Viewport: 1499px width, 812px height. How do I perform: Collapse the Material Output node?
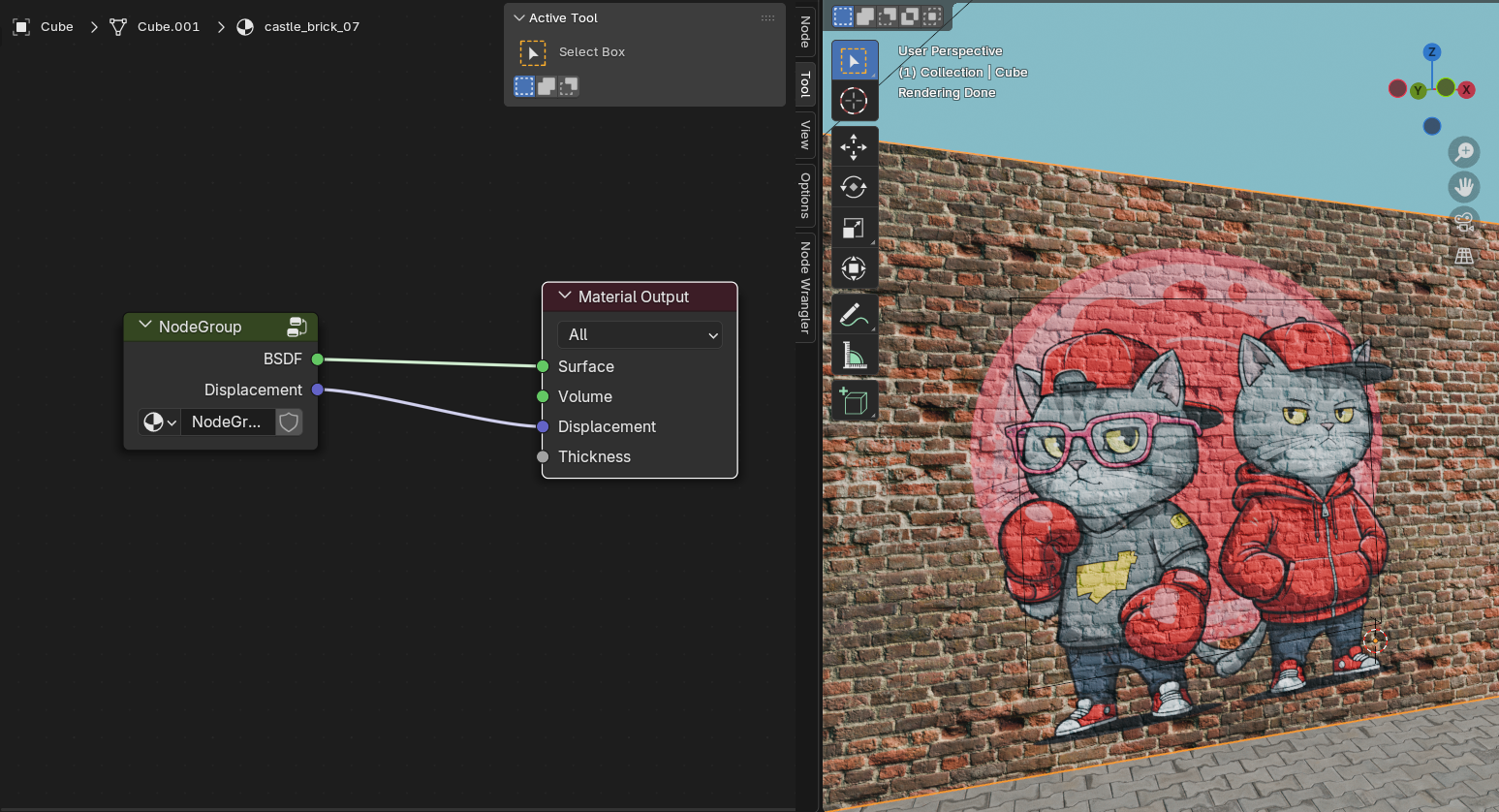click(x=565, y=297)
